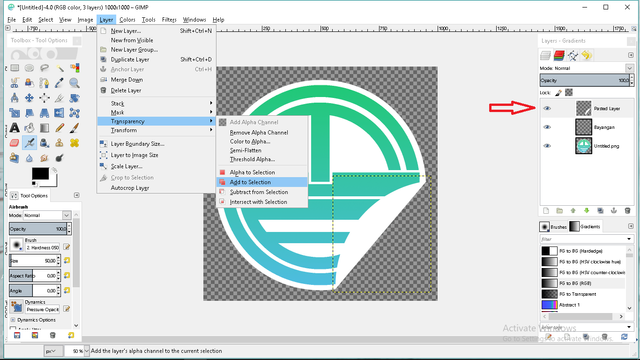Select the Clone stamp tool
640x360 pixels.
click(60, 143)
